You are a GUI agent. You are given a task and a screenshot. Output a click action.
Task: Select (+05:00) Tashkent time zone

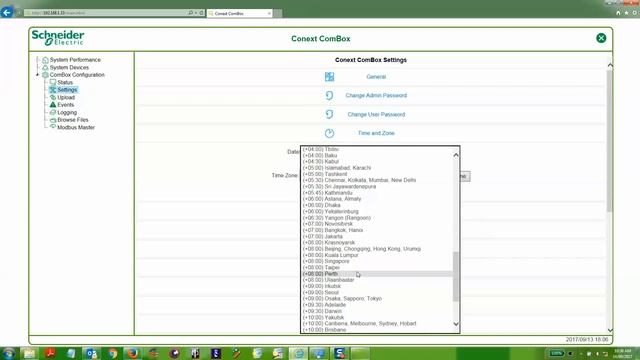377,174
